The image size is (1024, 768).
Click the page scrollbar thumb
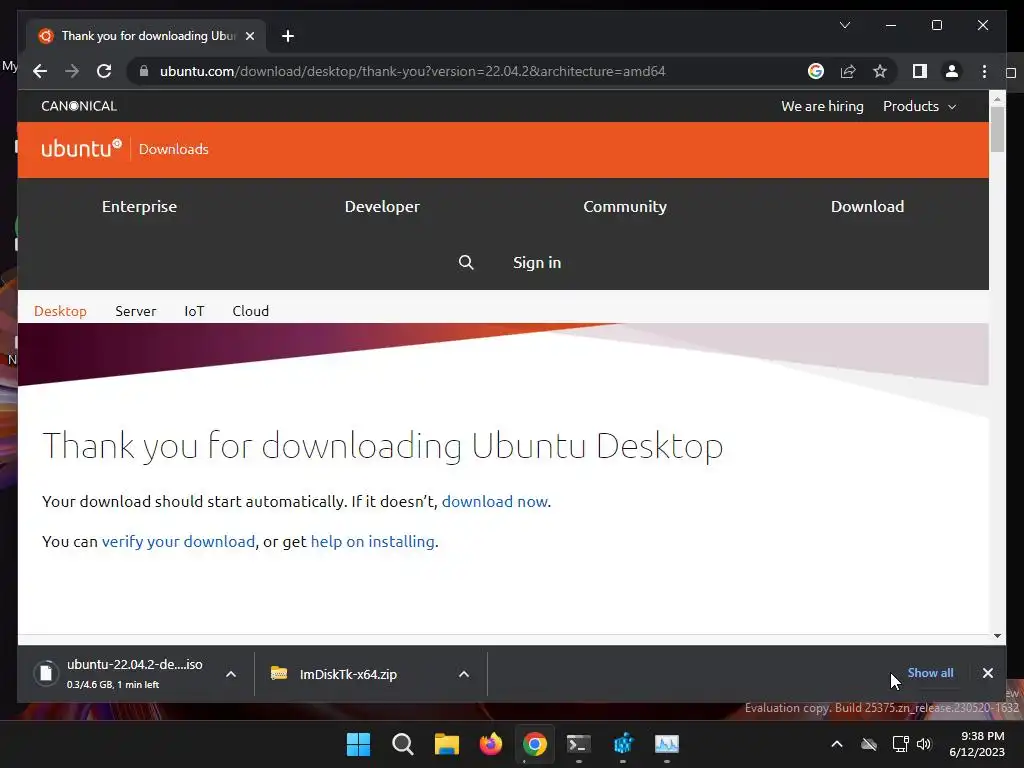pyautogui.click(x=997, y=129)
